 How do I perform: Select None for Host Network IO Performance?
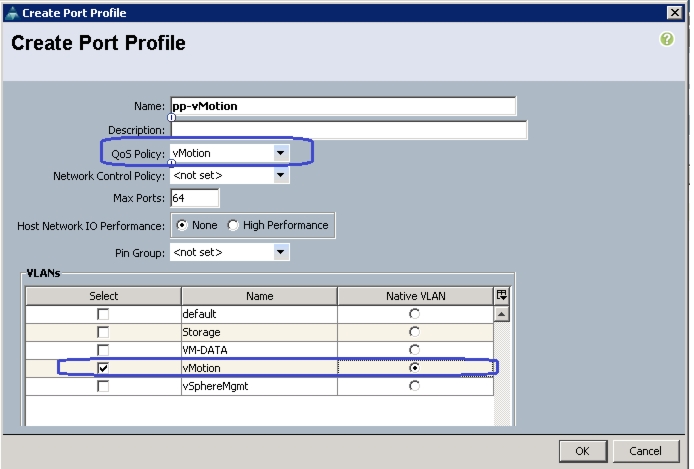tap(181, 225)
